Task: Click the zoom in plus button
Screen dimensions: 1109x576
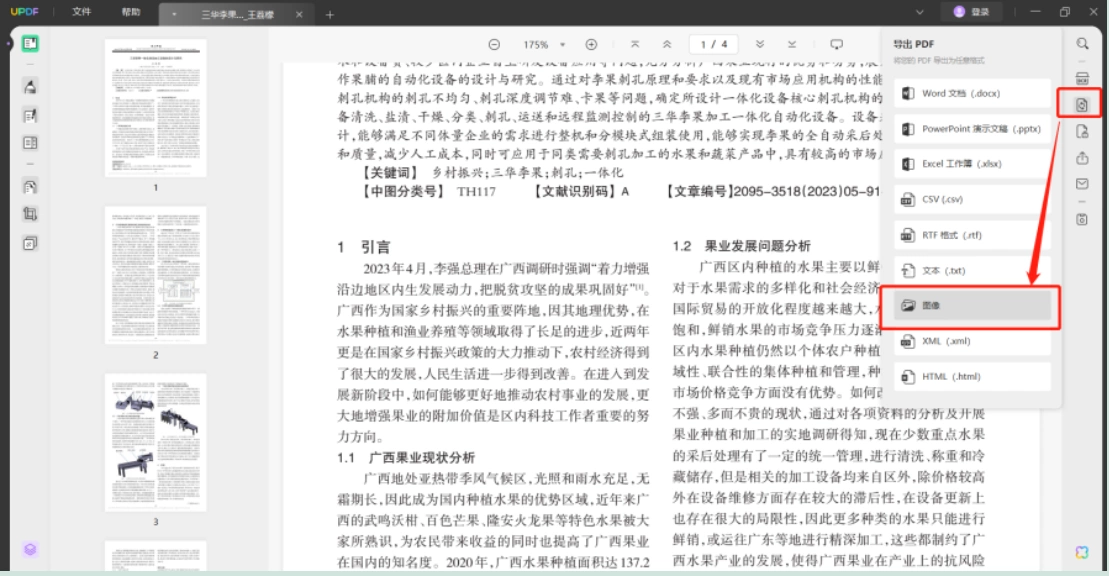Action: point(591,45)
